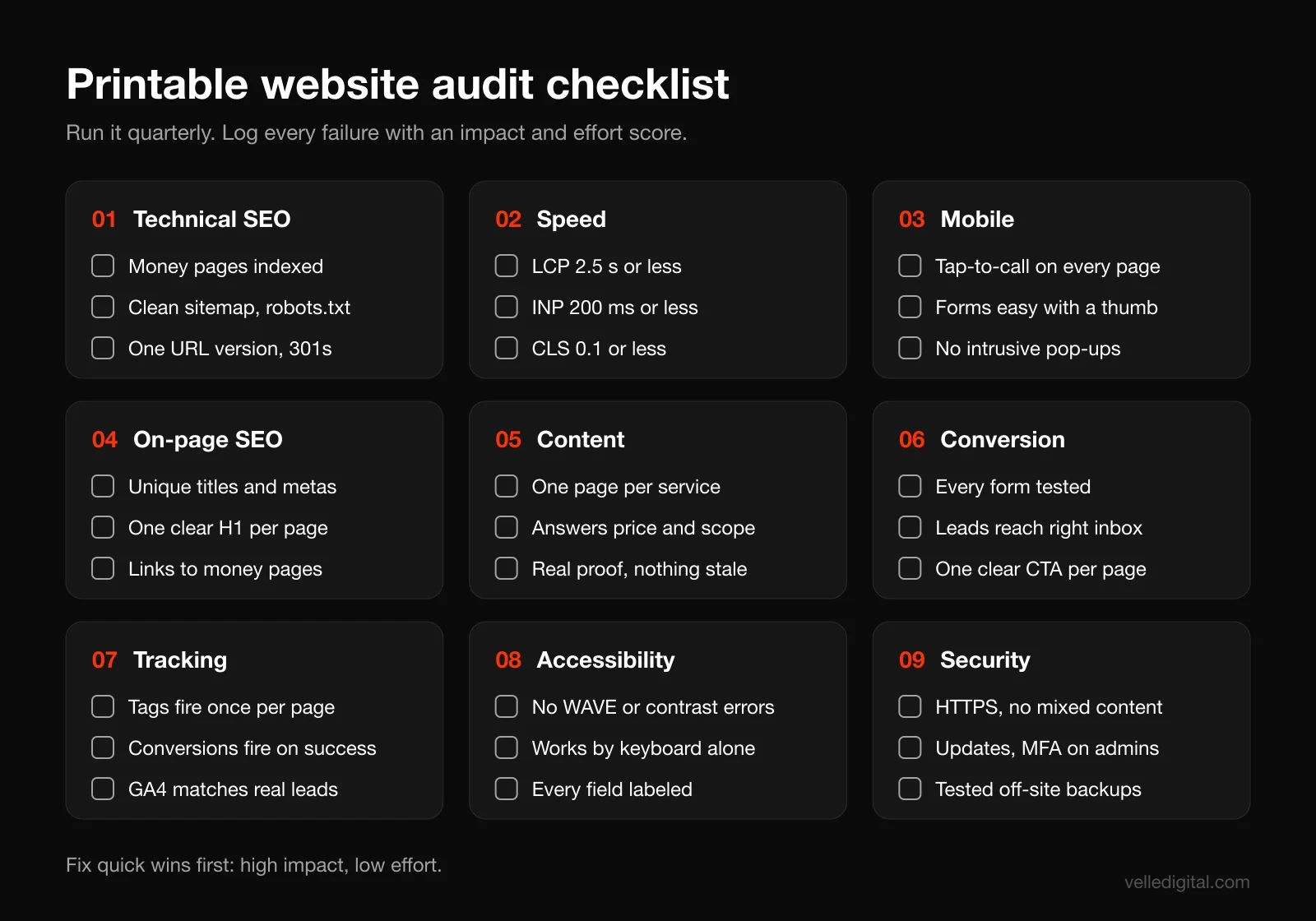1316x921 pixels.
Task: Tick 'Forms easy with a thumb' checkbox
Action: pyautogui.click(x=910, y=307)
